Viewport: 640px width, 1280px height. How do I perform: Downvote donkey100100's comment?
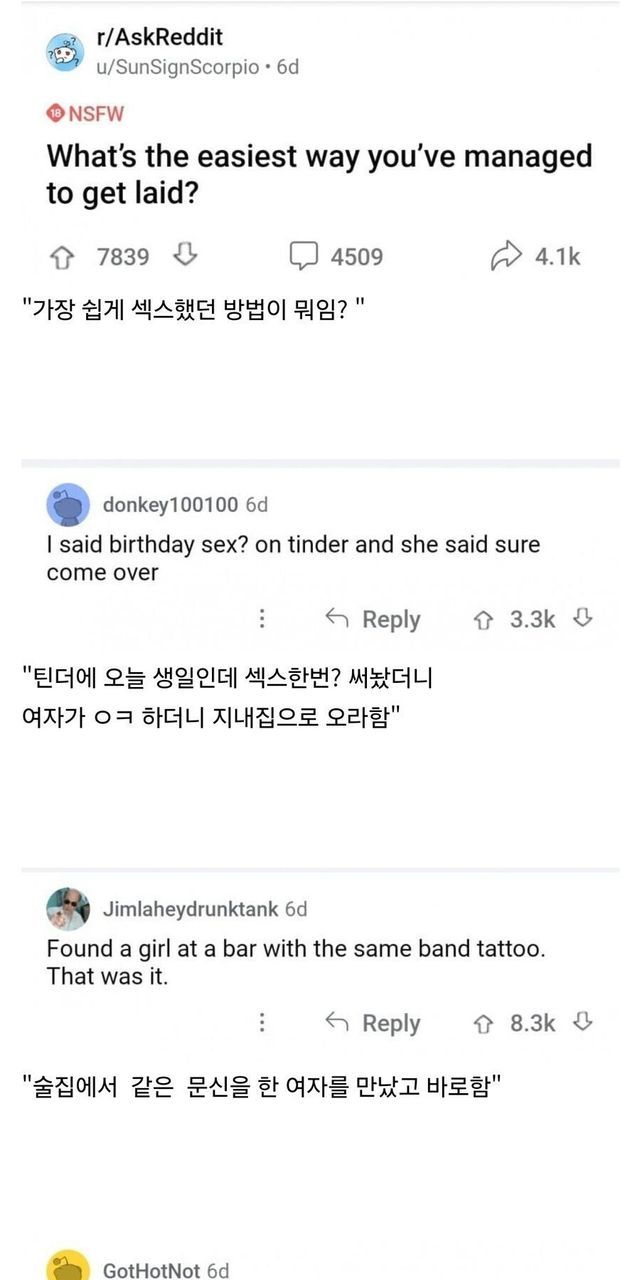583,619
